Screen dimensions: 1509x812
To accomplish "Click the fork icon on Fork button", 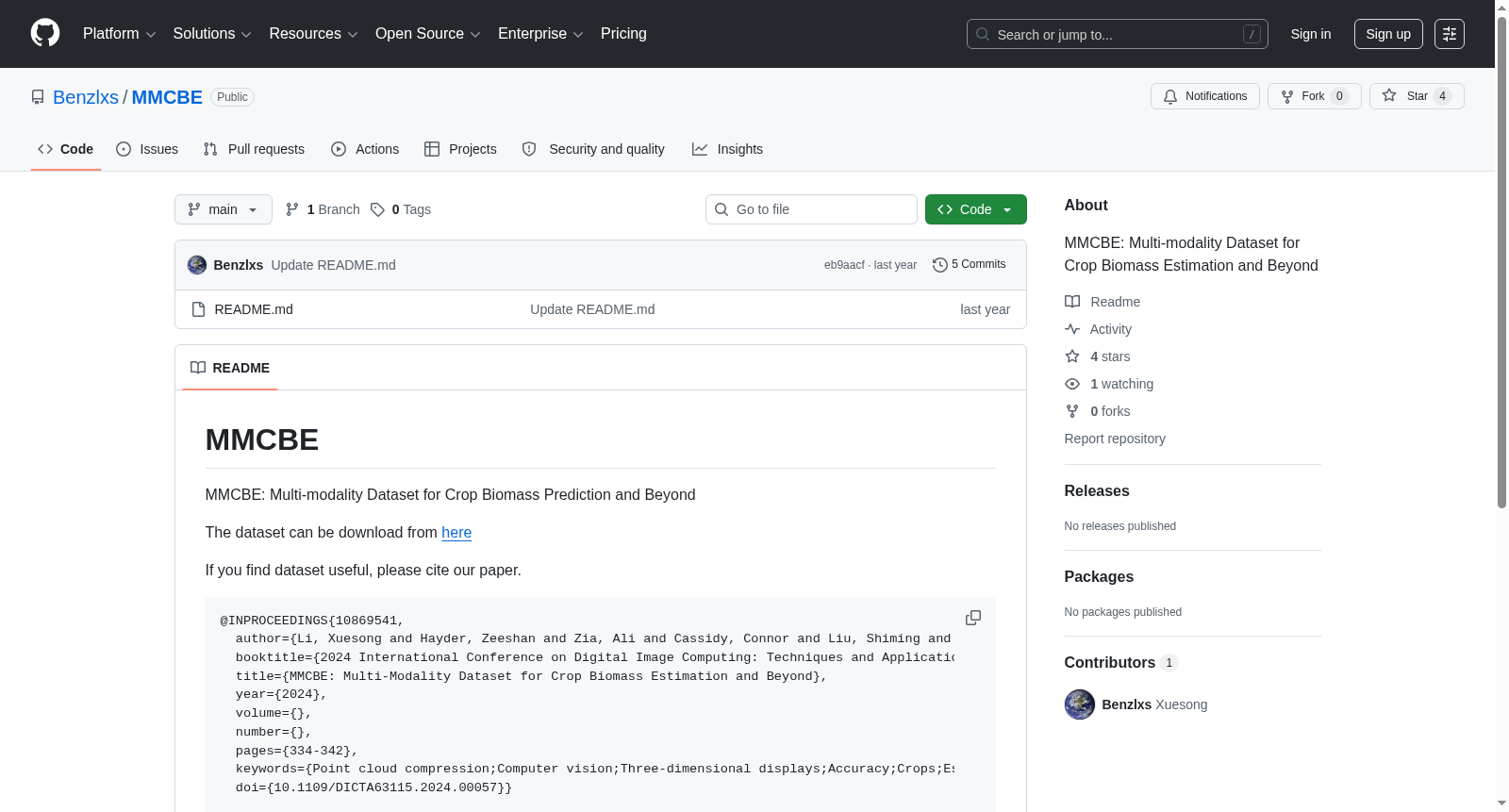I will [x=1287, y=96].
